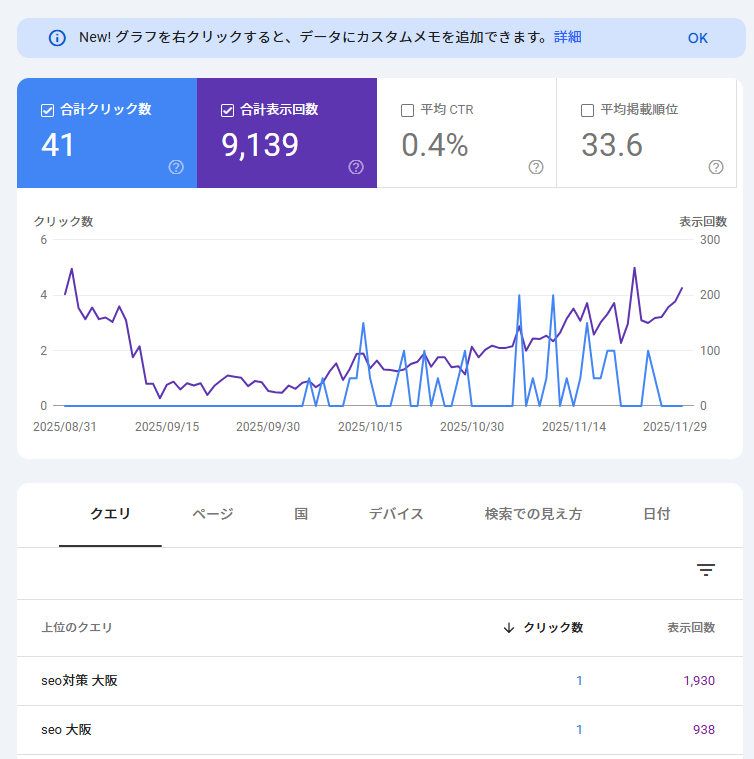Select the デバイス tab
Screen dimensions: 754x759
[x=396, y=514]
